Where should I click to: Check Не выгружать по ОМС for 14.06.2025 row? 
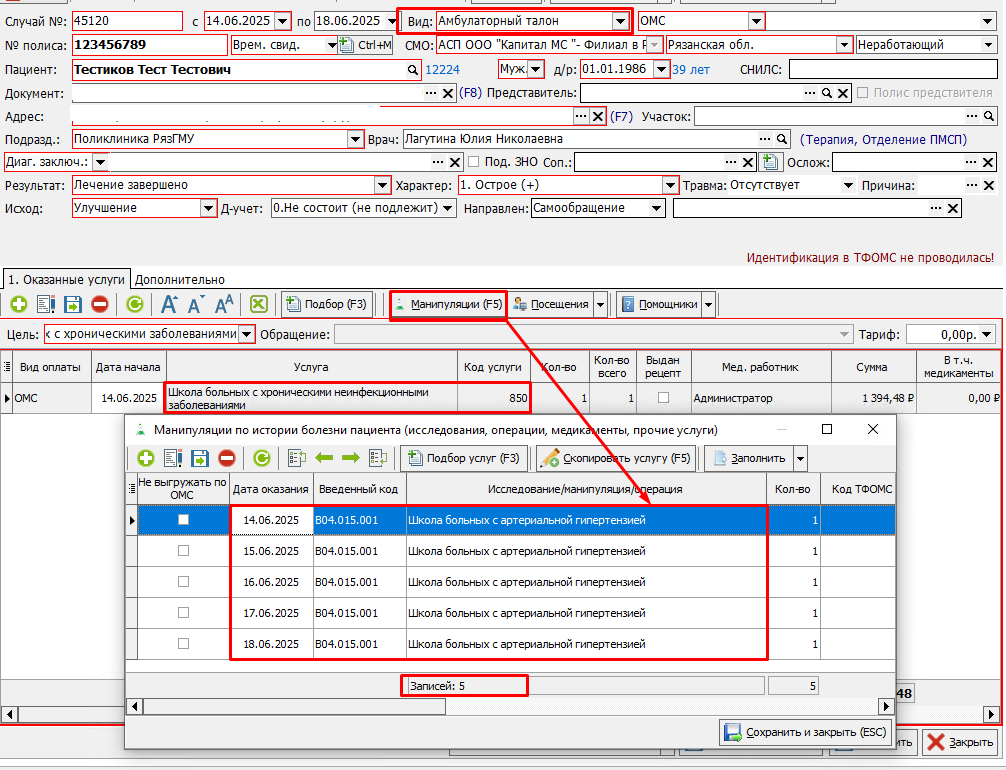(183, 520)
